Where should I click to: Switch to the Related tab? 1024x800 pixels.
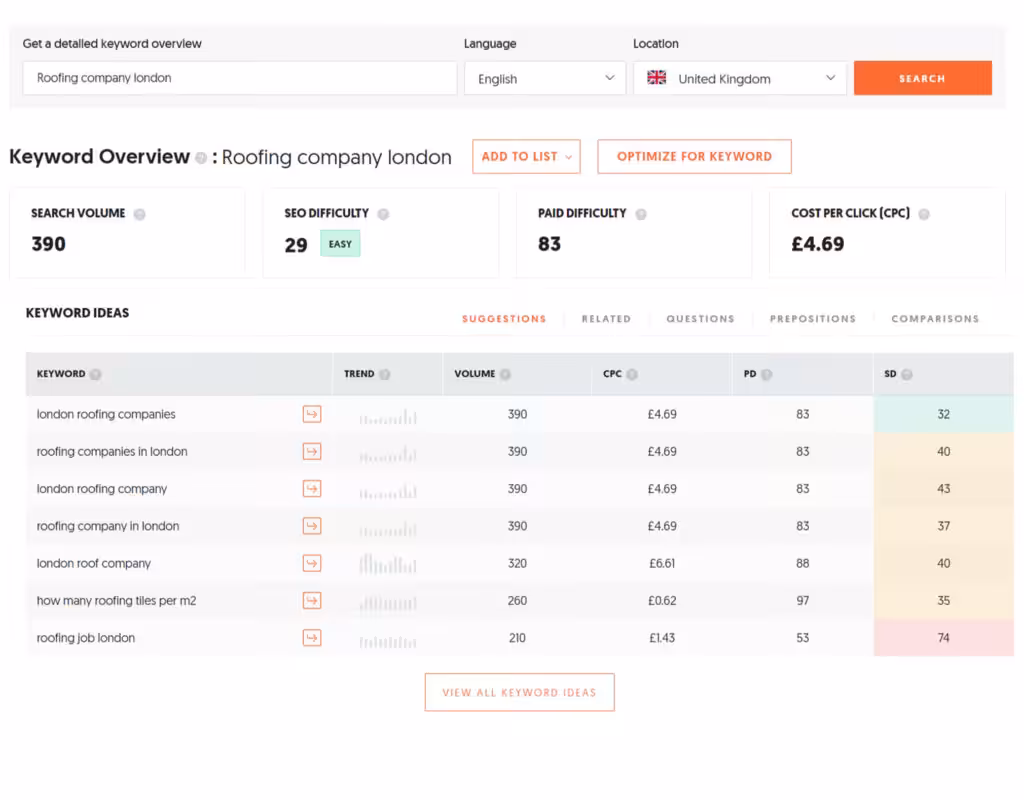606,319
